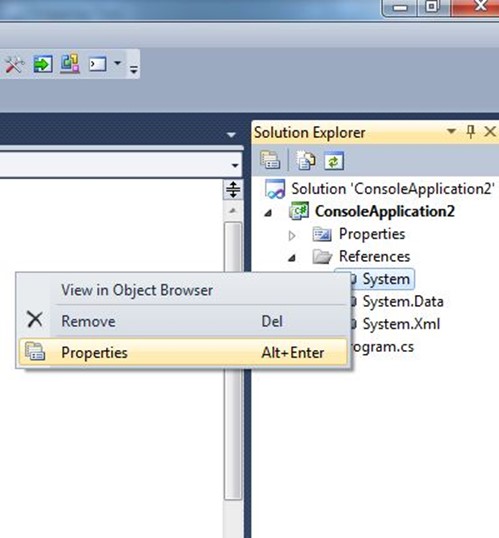Open the toolbar options overflow dropdown

tap(134, 69)
